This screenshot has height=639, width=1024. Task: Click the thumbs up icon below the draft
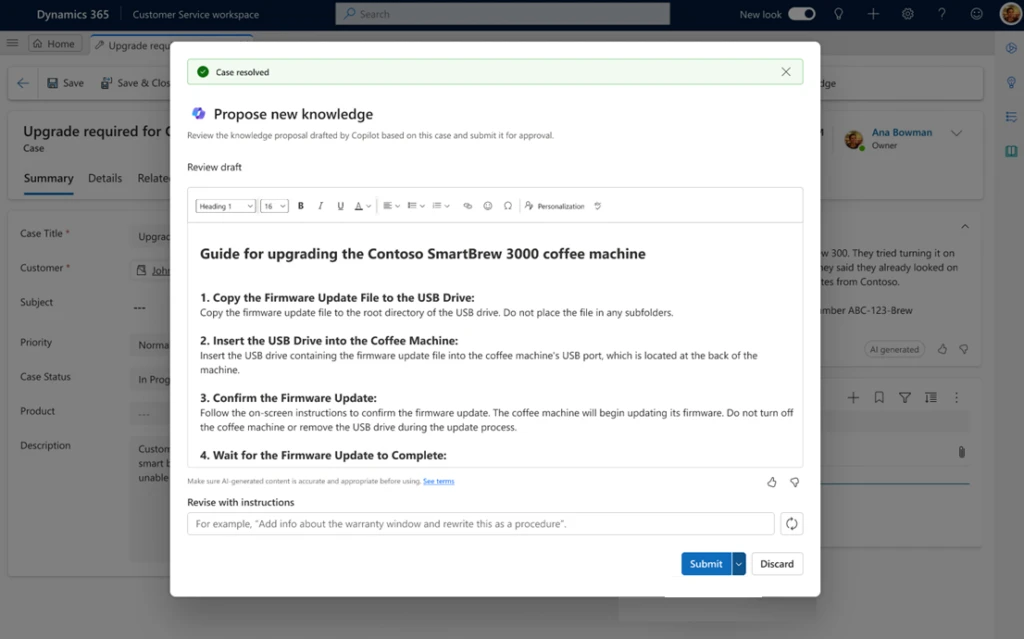point(772,482)
